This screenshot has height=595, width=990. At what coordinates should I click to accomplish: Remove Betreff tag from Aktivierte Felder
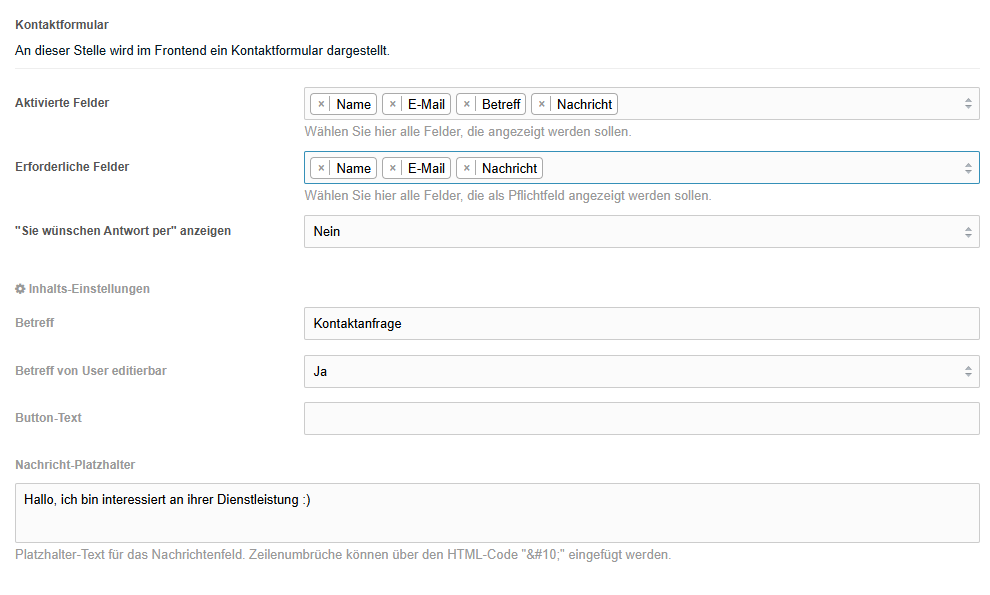[467, 104]
